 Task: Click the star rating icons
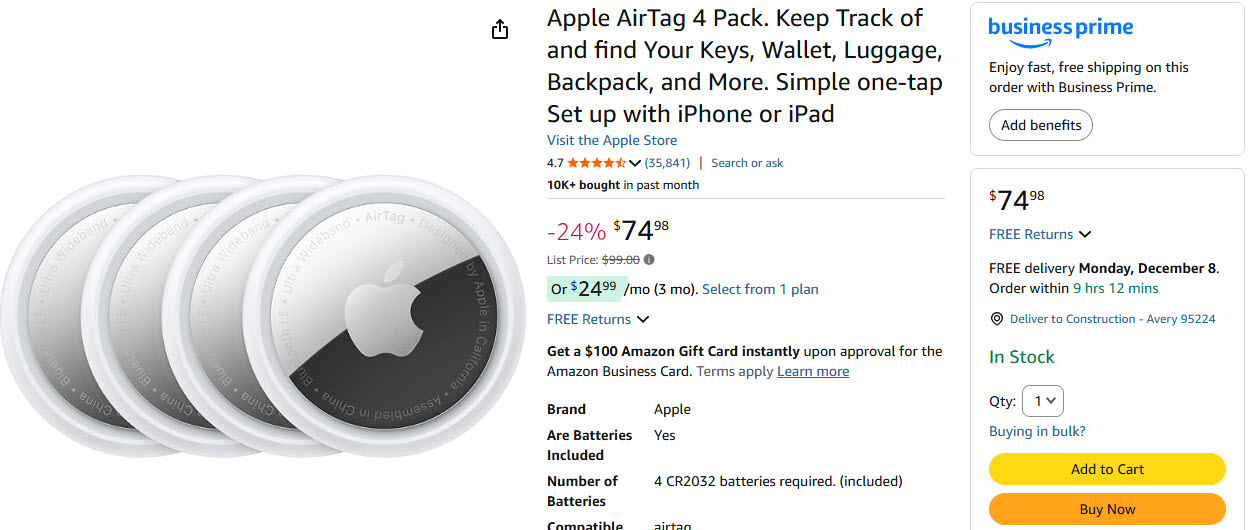coord(596,163)
